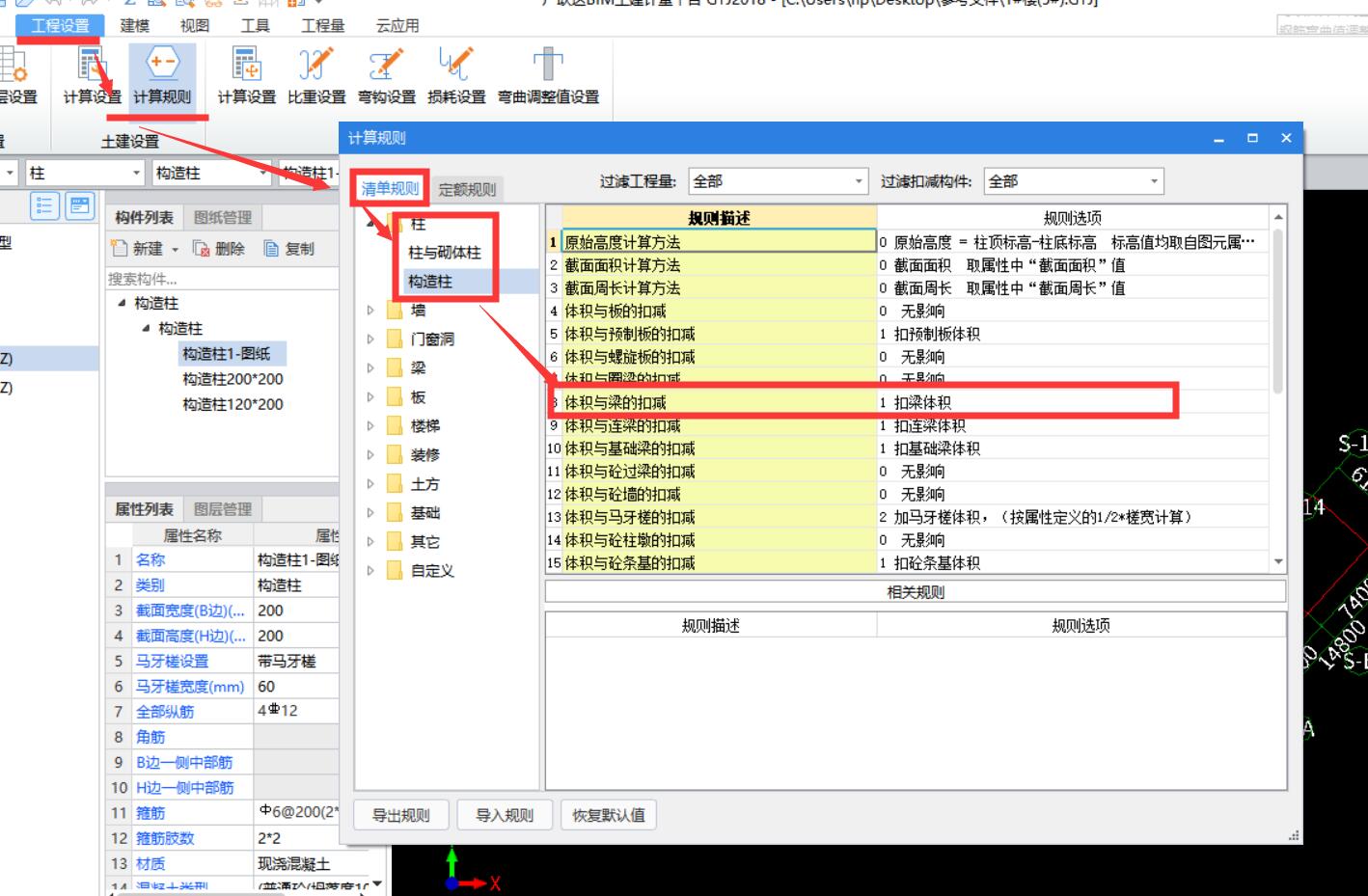Open 过滤工程量 dropdown
Image resolution: width=1368 pixels, height=896 pixels.
(778, 181)
